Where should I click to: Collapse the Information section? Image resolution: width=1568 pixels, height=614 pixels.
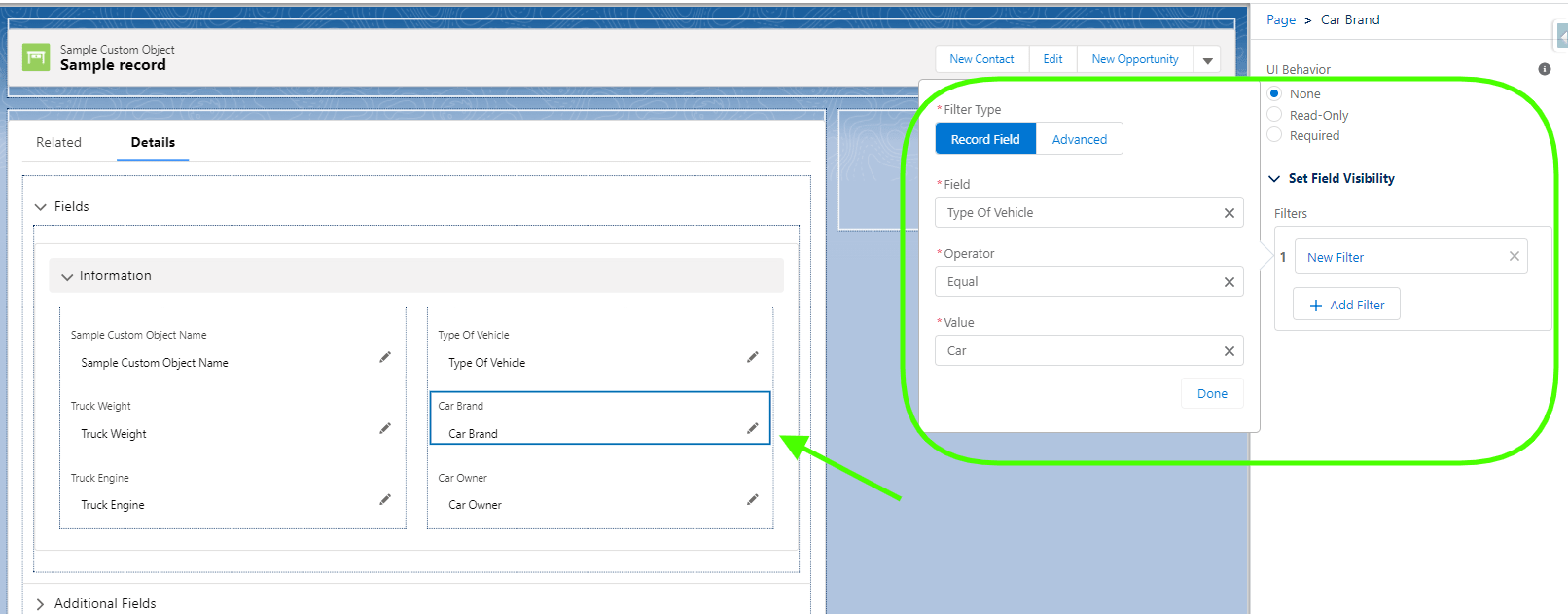click(67, 277)
